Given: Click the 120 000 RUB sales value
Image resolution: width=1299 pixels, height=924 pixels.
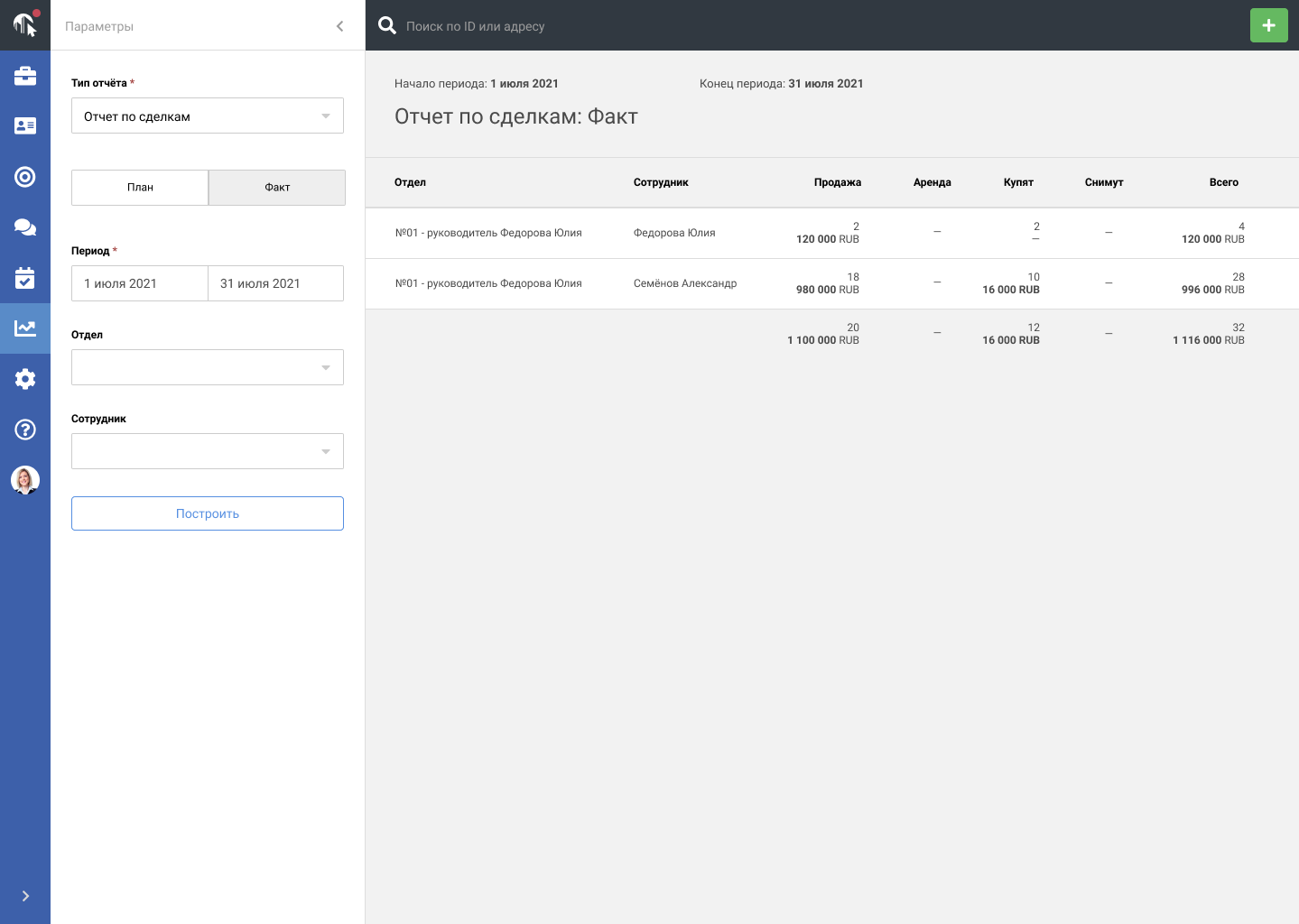Looking at the screenshot, I should (x=828, y=239).
